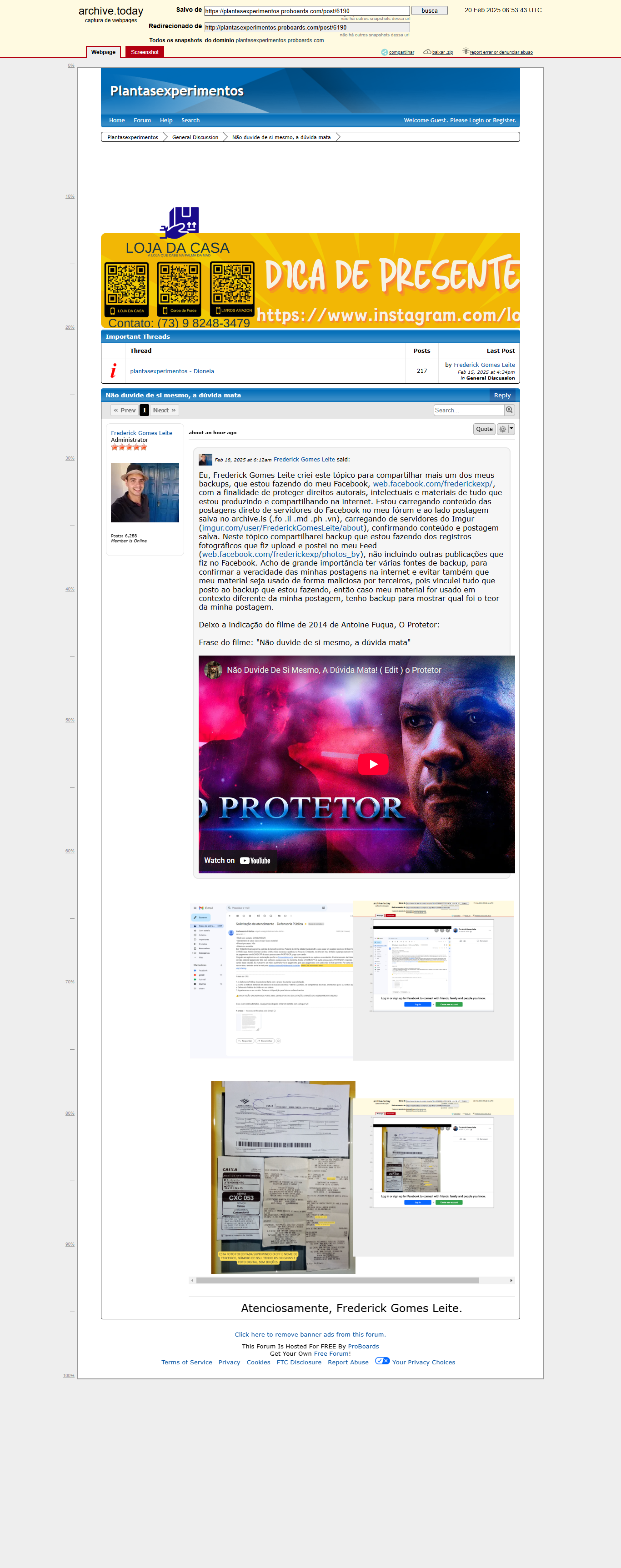Click the ProBoards link
This screenshot has height=1568, width=621.
363,1347
